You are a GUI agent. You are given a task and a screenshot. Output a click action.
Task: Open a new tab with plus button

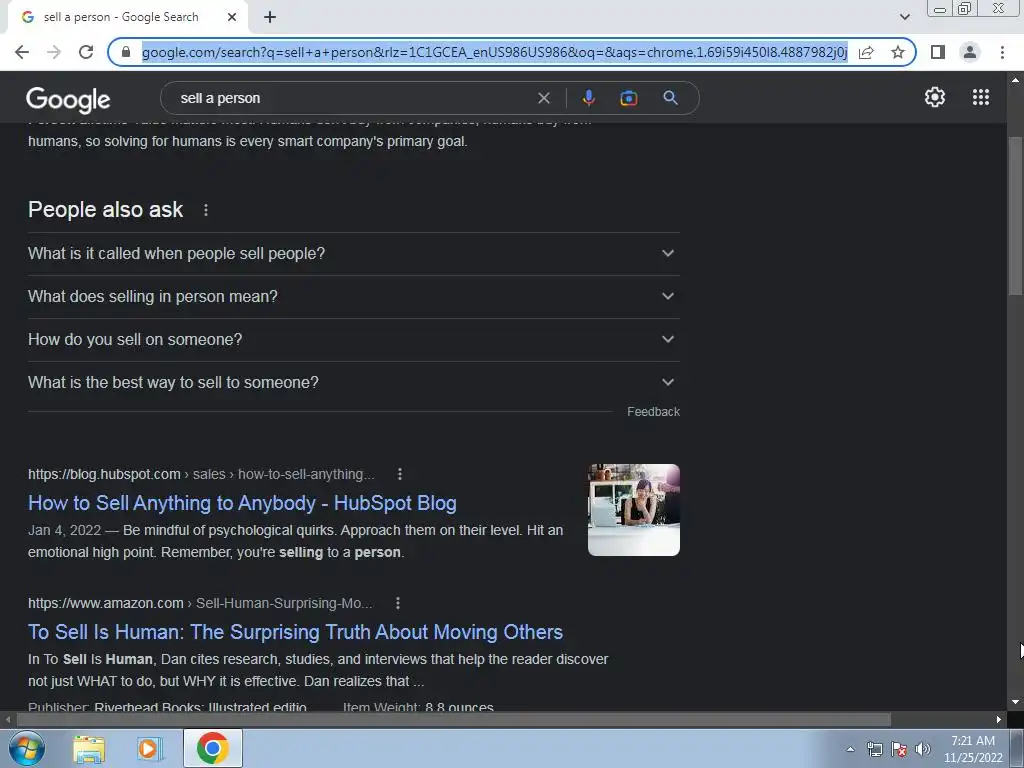point(270,17)
